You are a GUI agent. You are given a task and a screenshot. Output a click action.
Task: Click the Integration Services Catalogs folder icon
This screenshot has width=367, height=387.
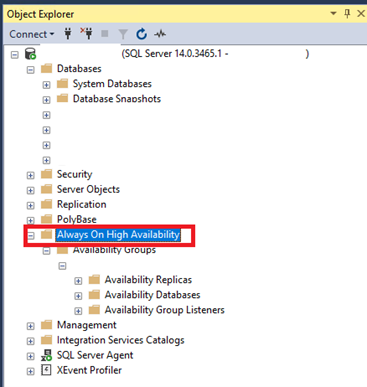click(x=47, y=340)
